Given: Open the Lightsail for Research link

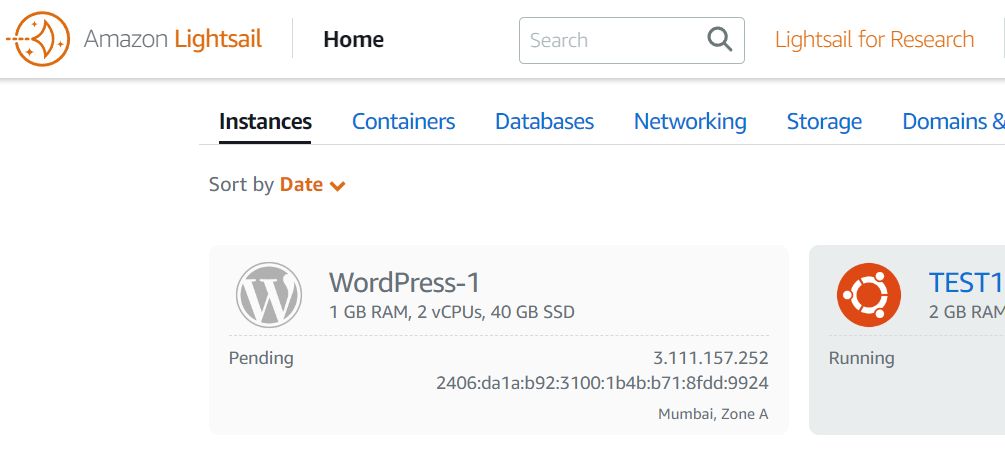Looking at the screenshot, I should pos(874,40).
